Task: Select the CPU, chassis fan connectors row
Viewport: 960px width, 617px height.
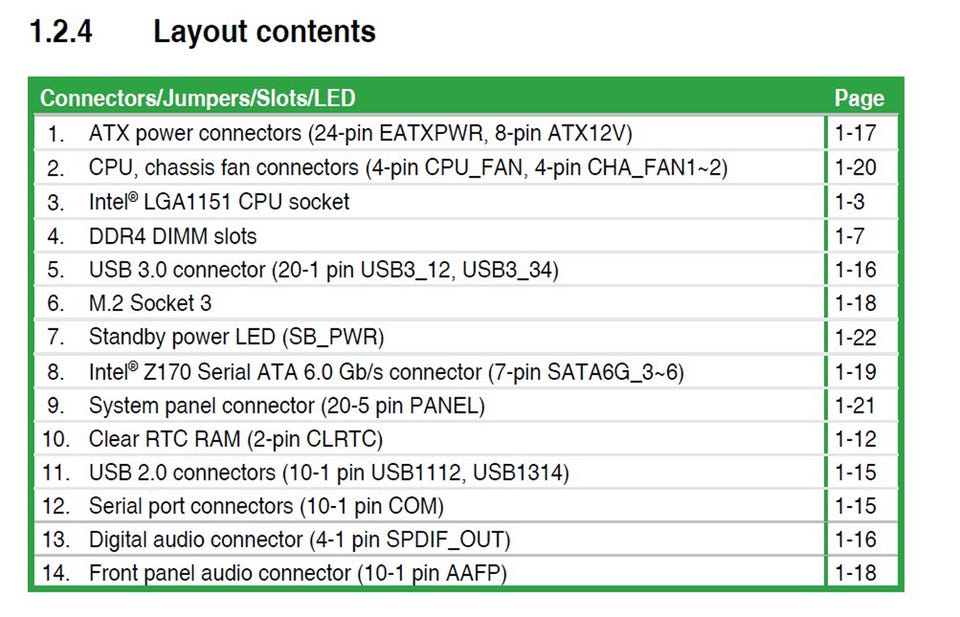Action: [x=407, y=167]
